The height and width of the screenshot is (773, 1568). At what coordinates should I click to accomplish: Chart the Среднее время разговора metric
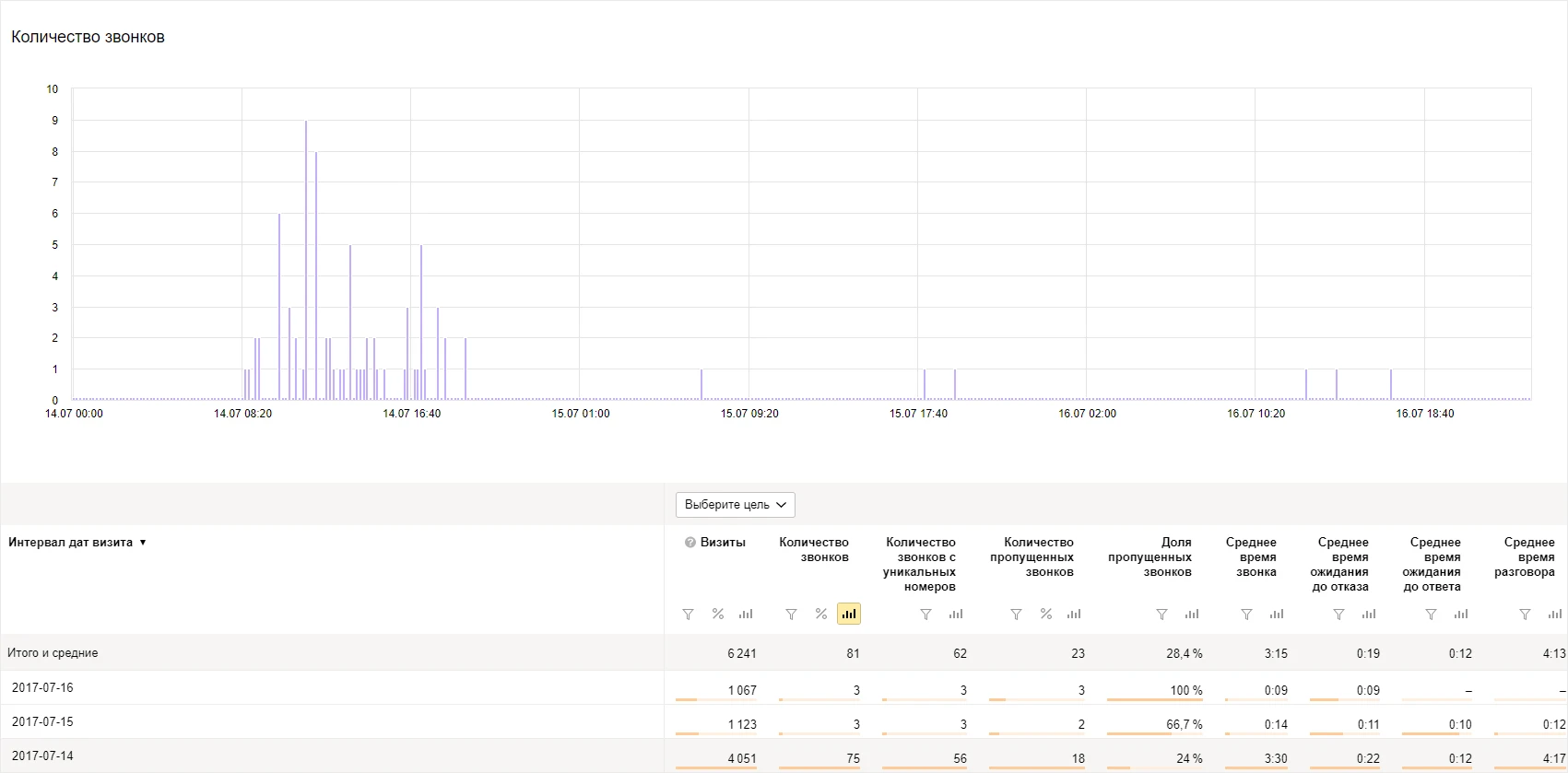1555,614
